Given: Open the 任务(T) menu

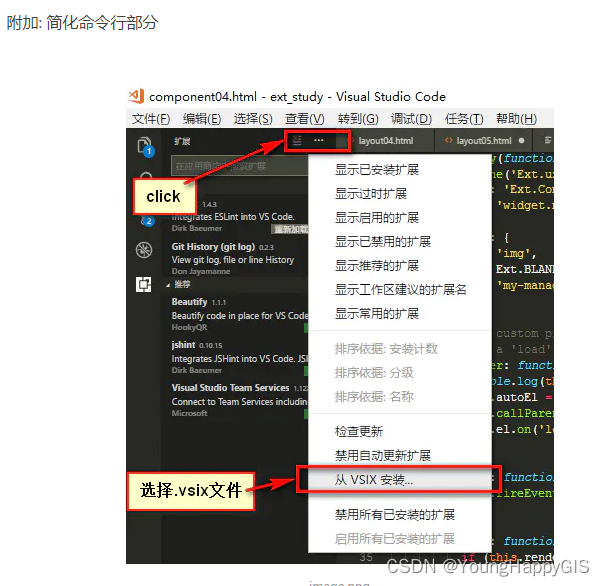Looking at the screenshot, I should click(x=464, y=119).
